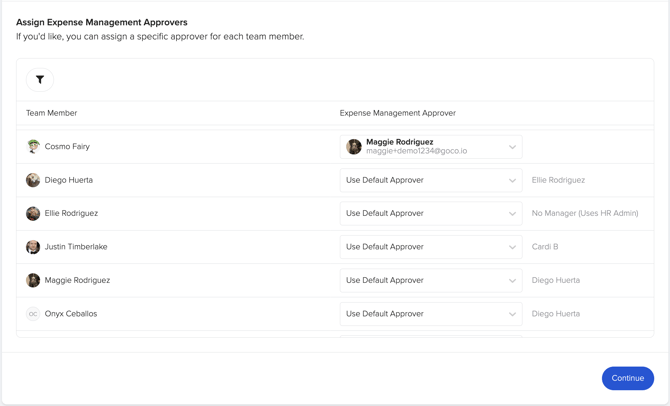The width and height of the screenshot is (670, 406).
Task: Click Diego Huerta default approver in Onyx's row
Action: pos(555,314)
